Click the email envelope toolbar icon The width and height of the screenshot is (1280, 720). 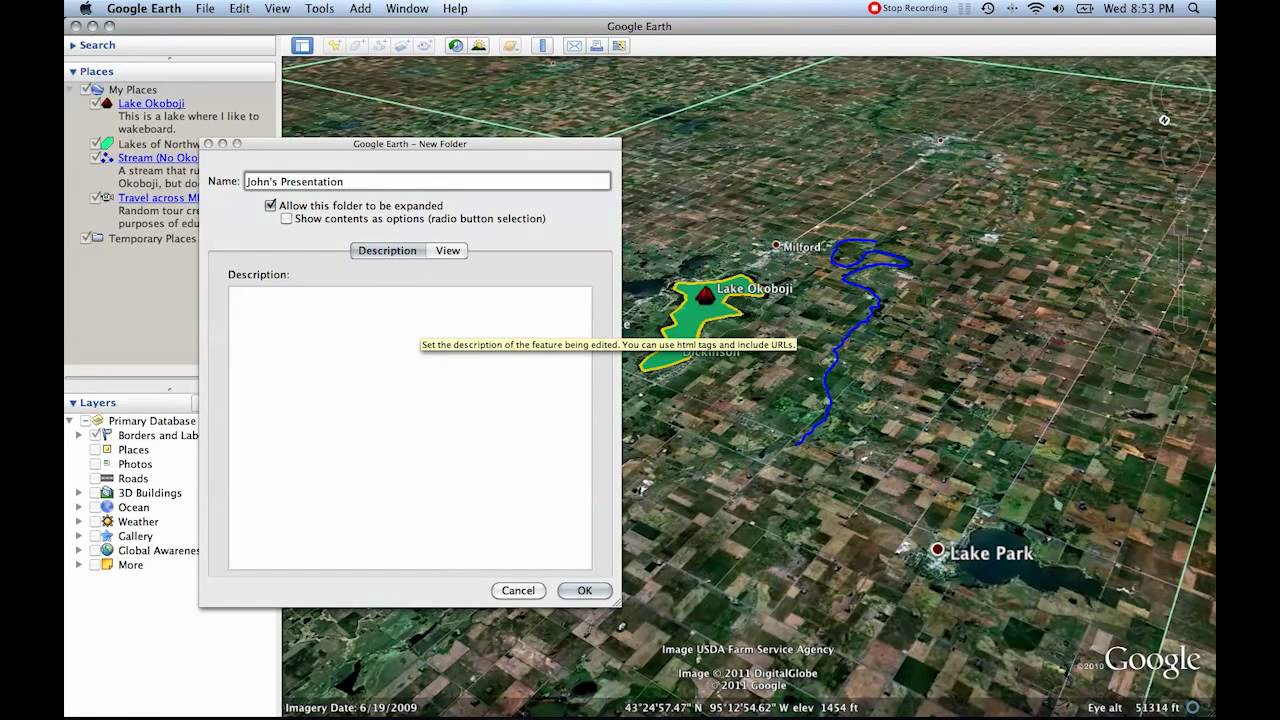coord(574,45)
